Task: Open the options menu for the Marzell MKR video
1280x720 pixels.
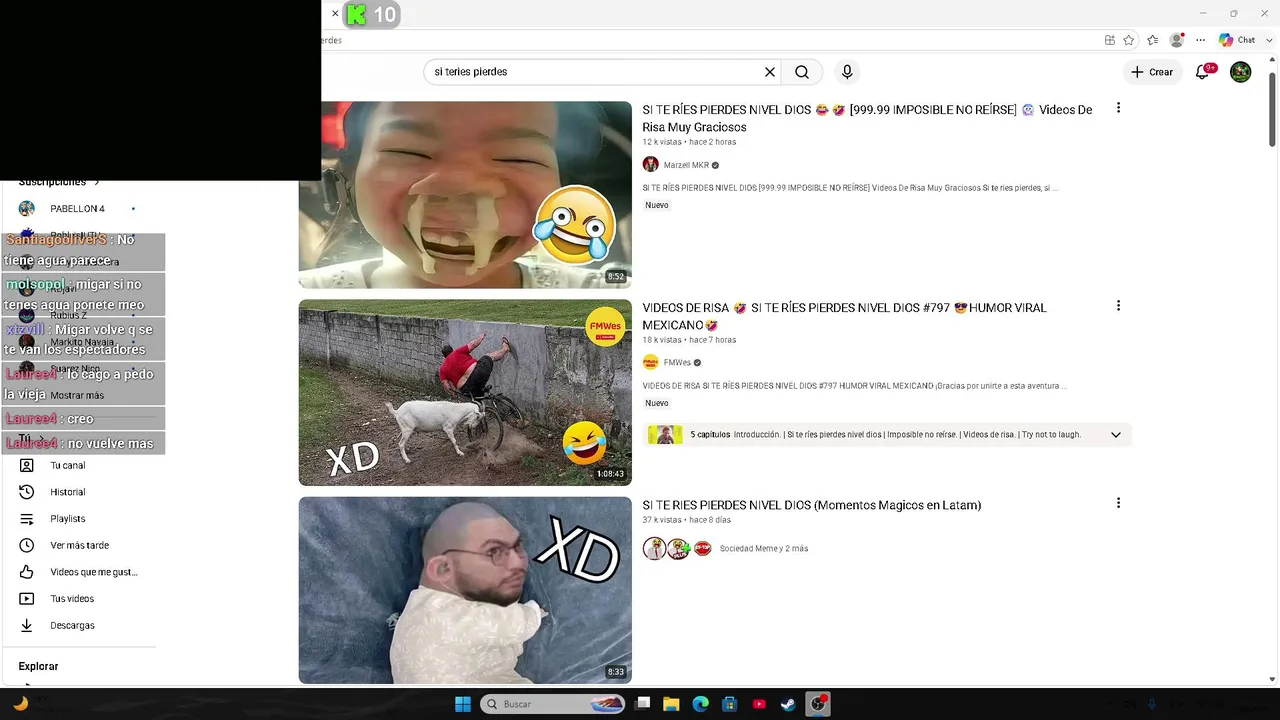Action: pyautogui.click(x=1118, y=108)
